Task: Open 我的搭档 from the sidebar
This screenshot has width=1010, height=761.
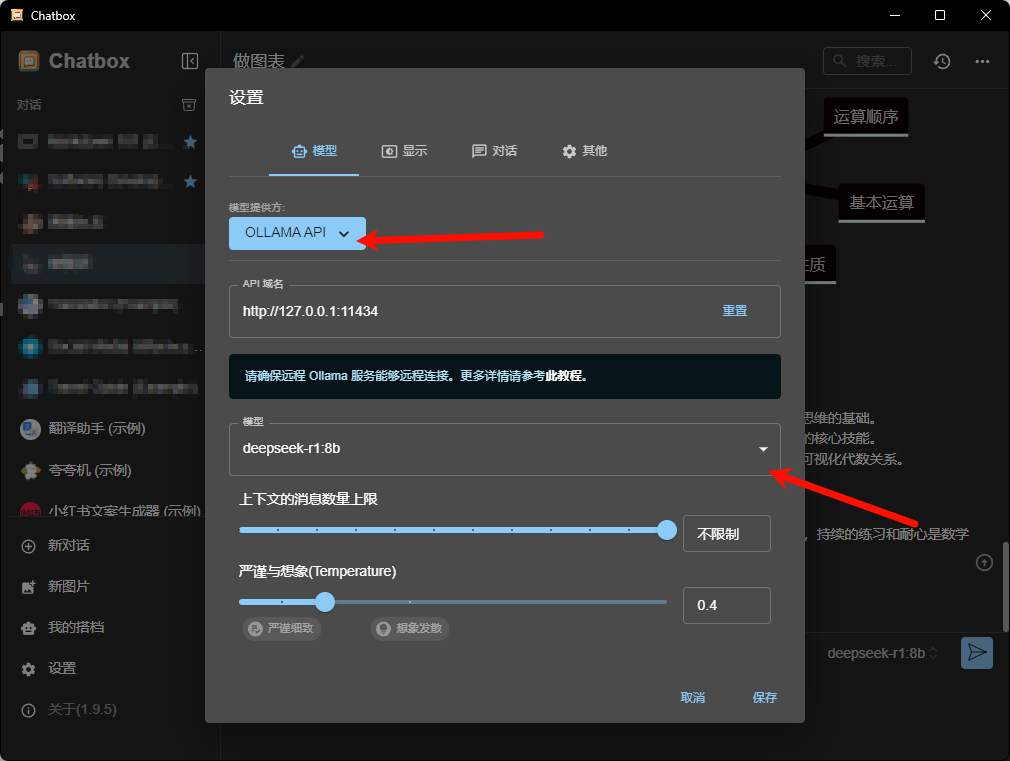Action: [x=76, y=627]
